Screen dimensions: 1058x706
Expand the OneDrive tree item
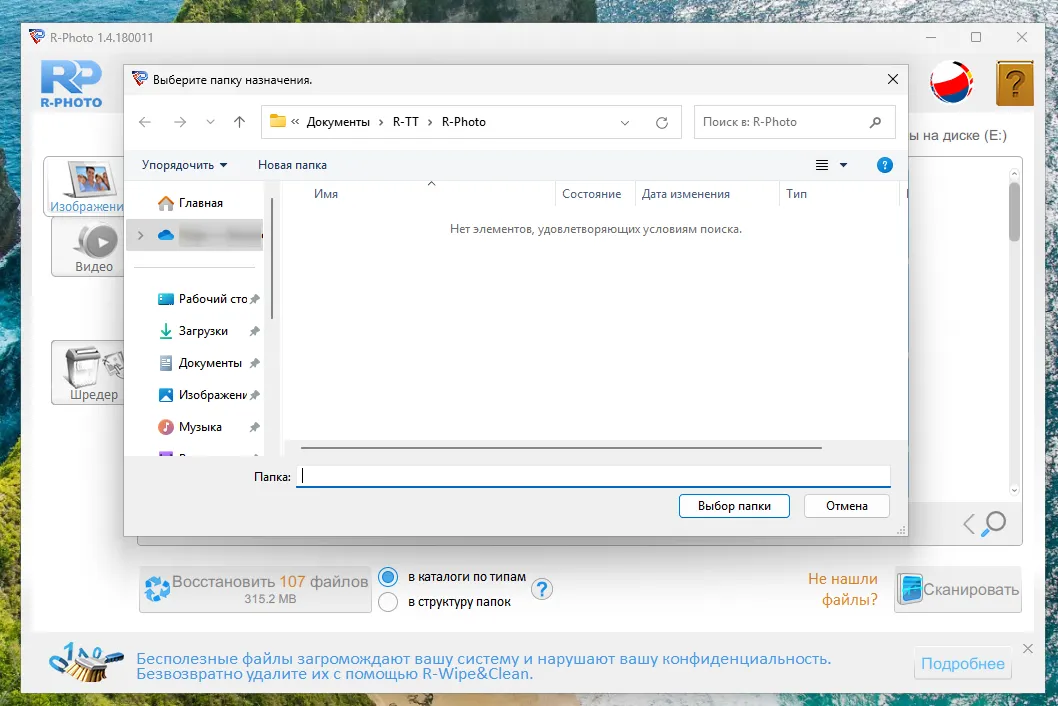140,235
